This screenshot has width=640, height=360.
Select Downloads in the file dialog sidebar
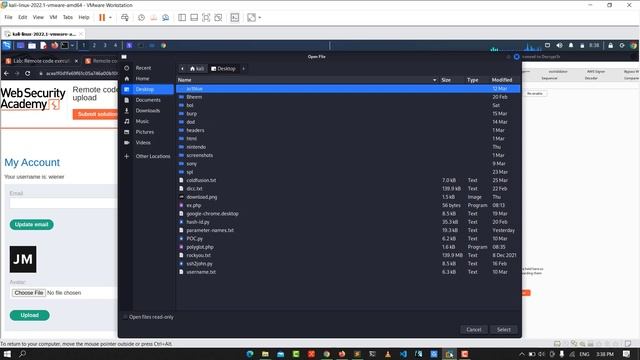tap(147, 111)
